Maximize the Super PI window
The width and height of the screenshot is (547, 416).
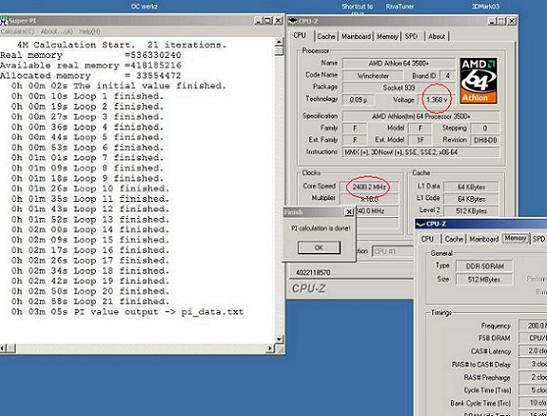point(268,21)
